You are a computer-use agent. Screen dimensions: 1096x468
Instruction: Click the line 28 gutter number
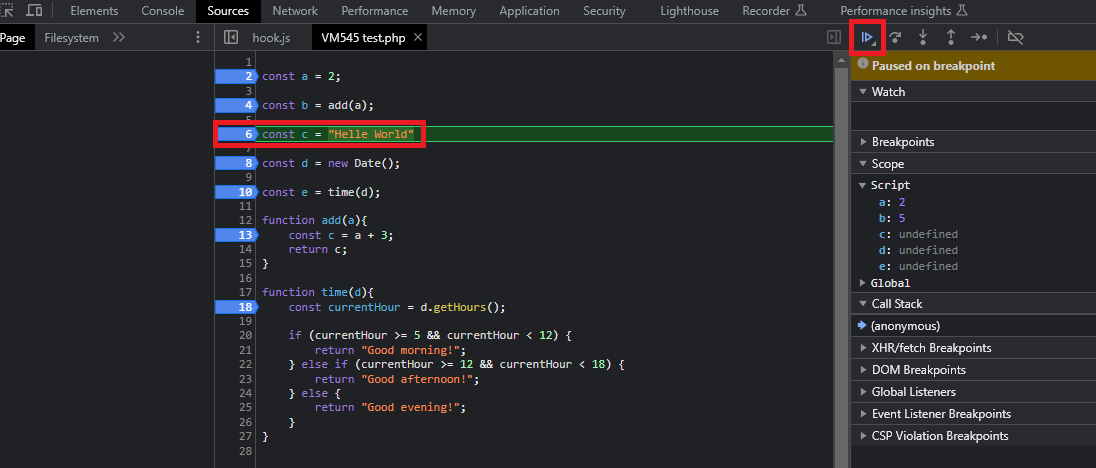tap(246, 452)
